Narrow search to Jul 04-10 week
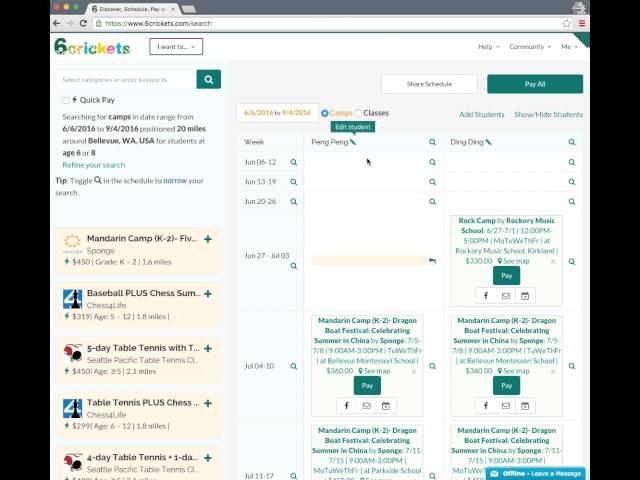640x480 pixels. click(293, 366)
